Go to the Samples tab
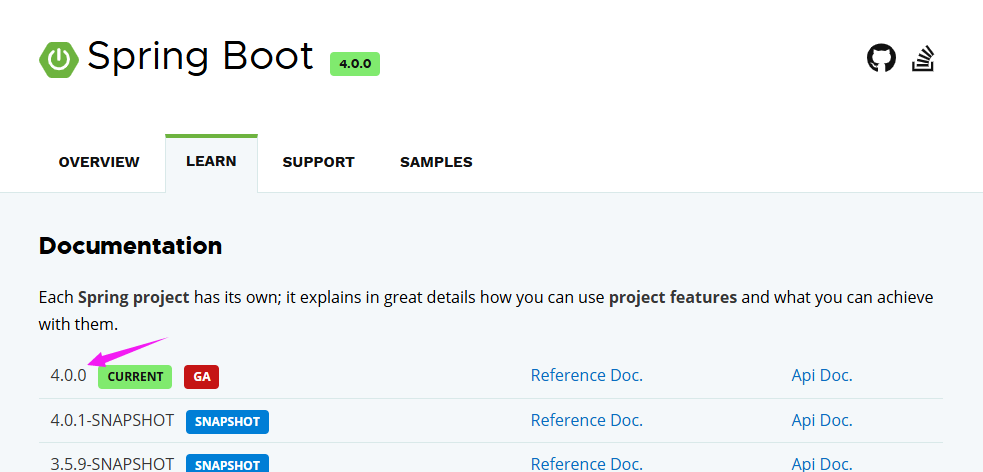This screenshot has height=472, width=983. (436, 162)
